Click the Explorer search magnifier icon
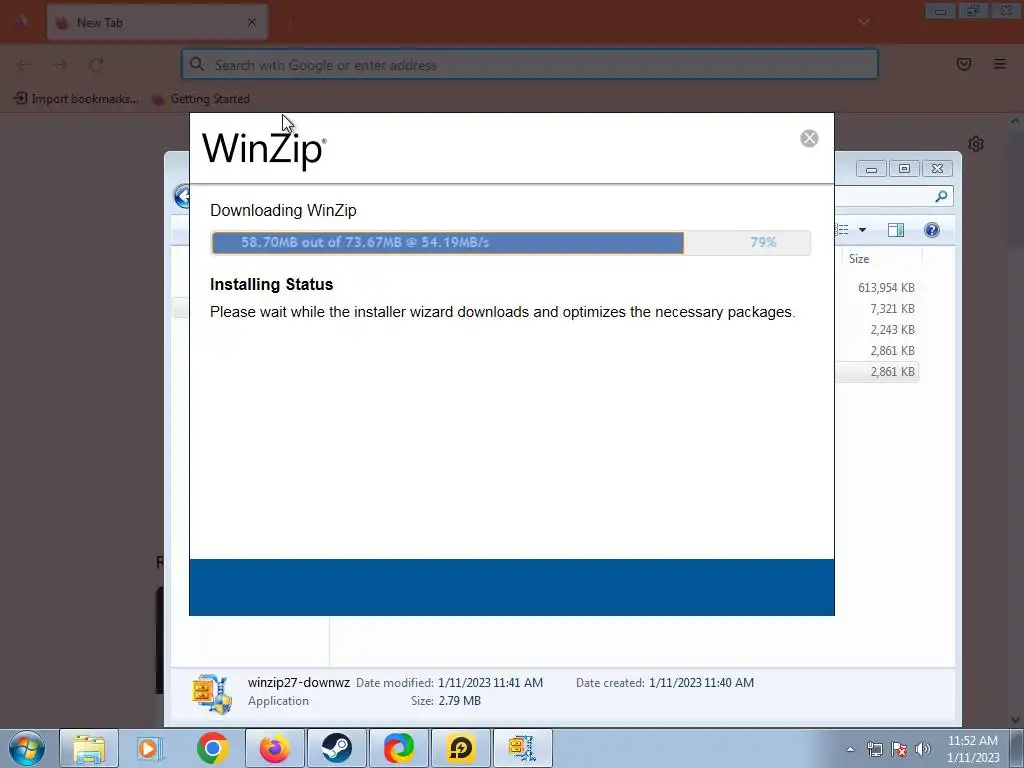The image size is (1024, 768). [941, 196]
